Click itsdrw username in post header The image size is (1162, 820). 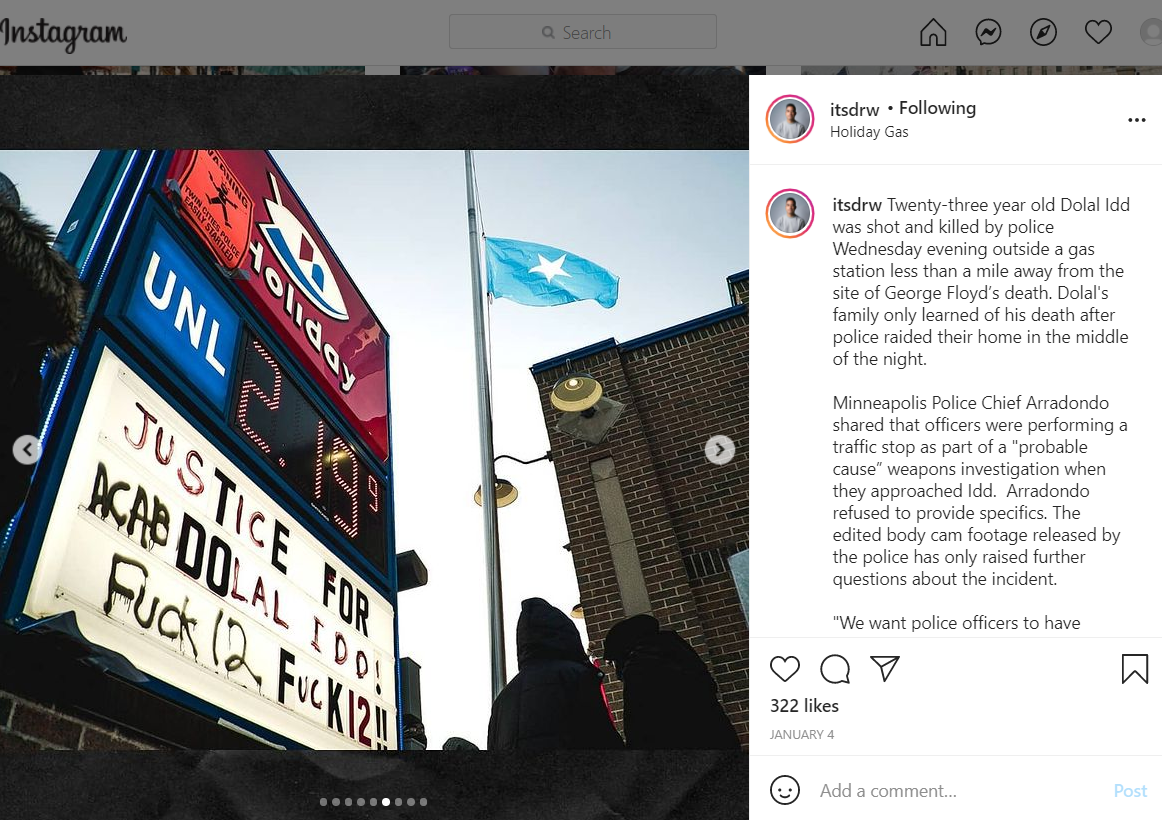coord(854,110)
